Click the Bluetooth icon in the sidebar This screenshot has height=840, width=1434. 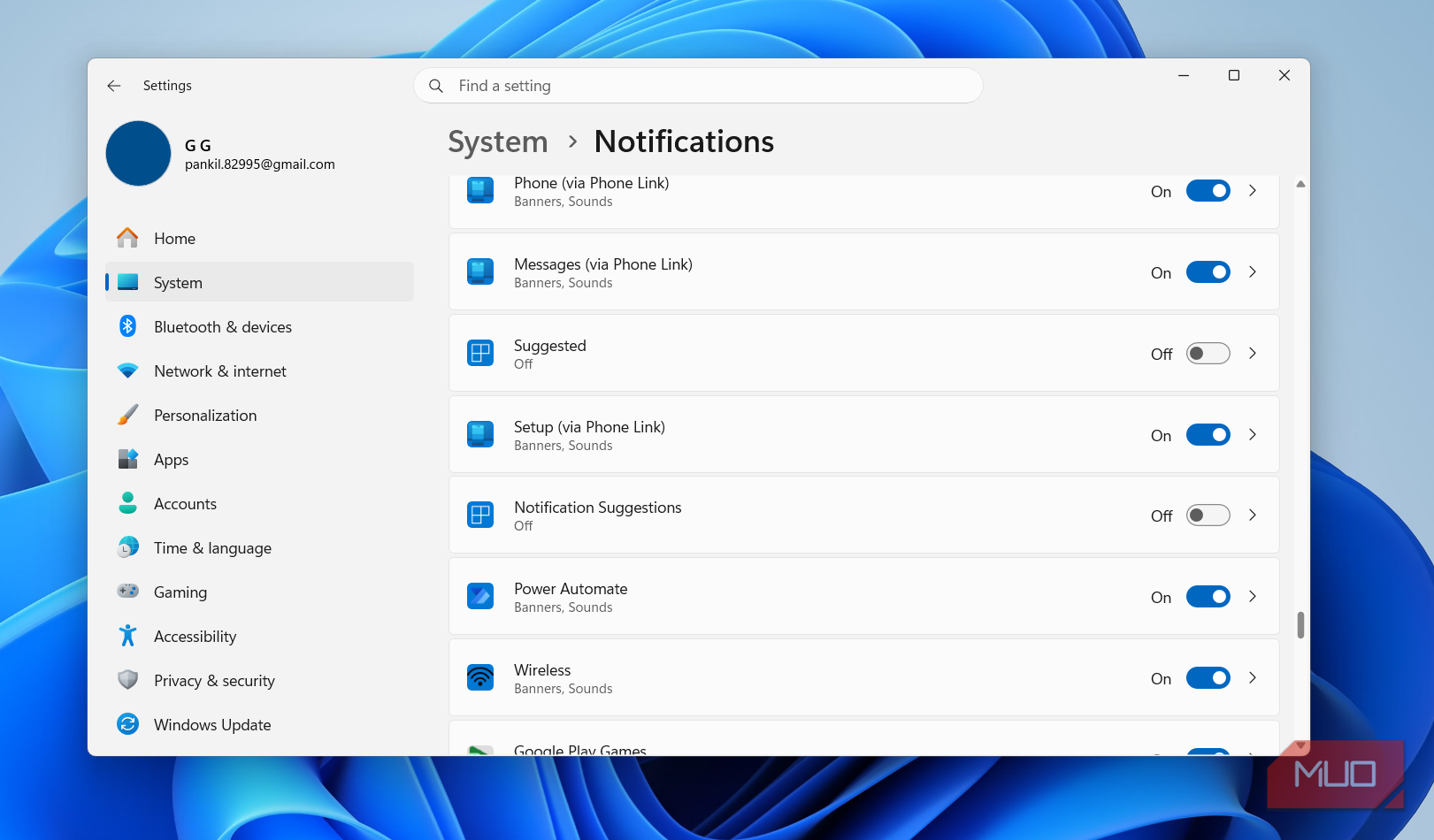coord(128,326)
